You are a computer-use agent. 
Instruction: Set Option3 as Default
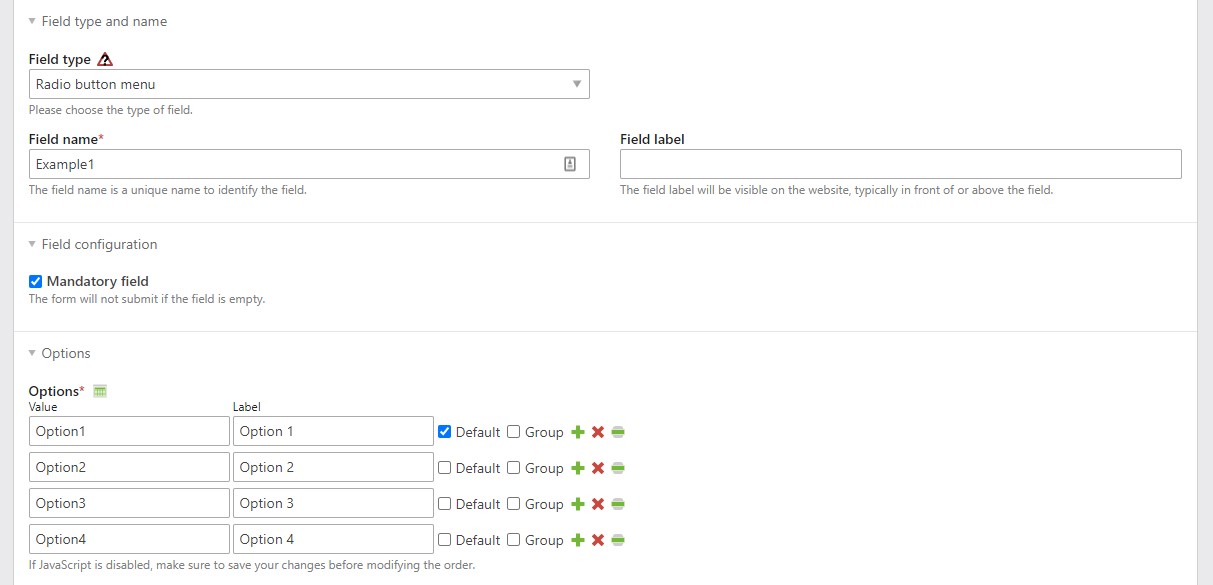(445, 504)
